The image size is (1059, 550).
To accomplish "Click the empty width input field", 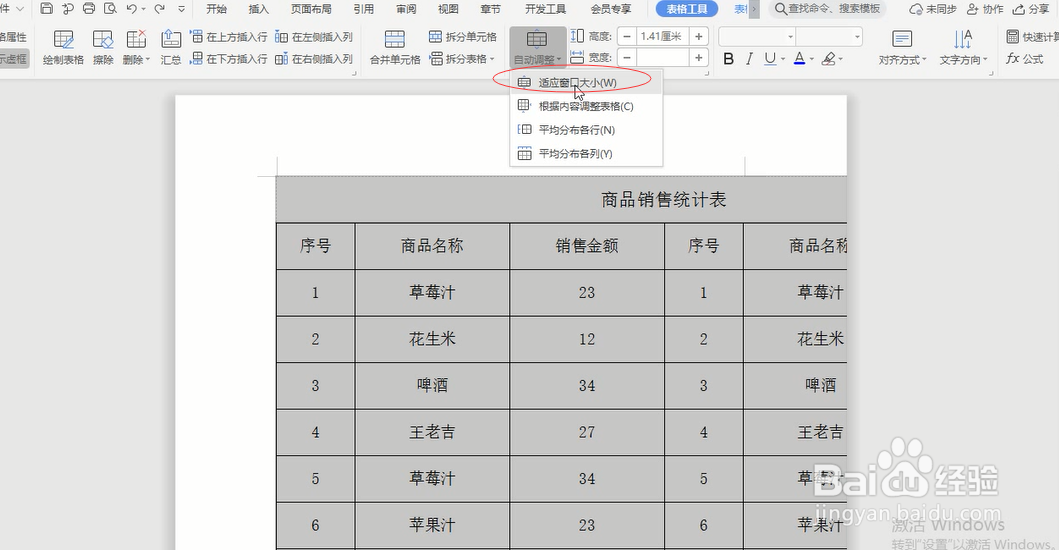I will tap(663, 58).
